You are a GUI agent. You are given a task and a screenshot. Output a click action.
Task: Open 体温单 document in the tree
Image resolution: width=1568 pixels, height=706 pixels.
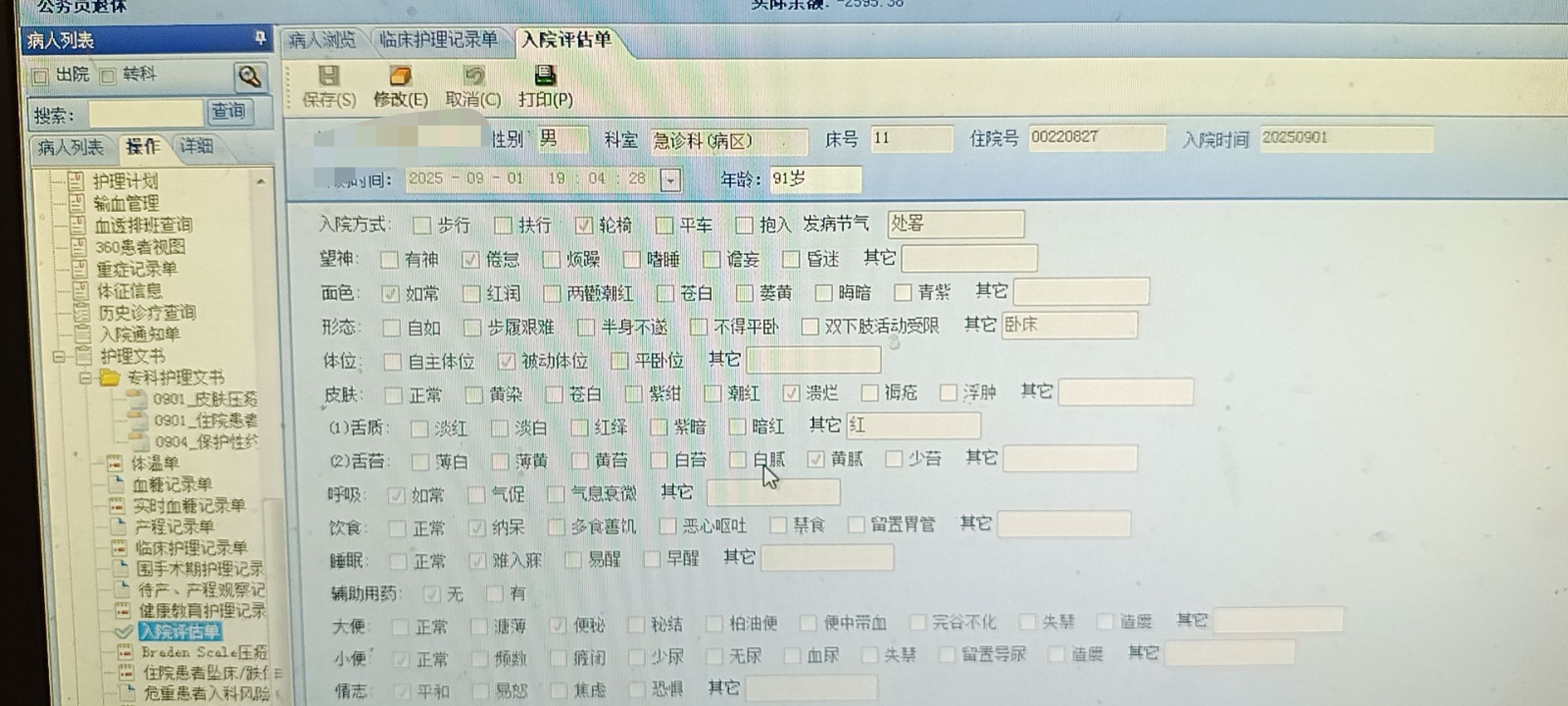(155, 463)
